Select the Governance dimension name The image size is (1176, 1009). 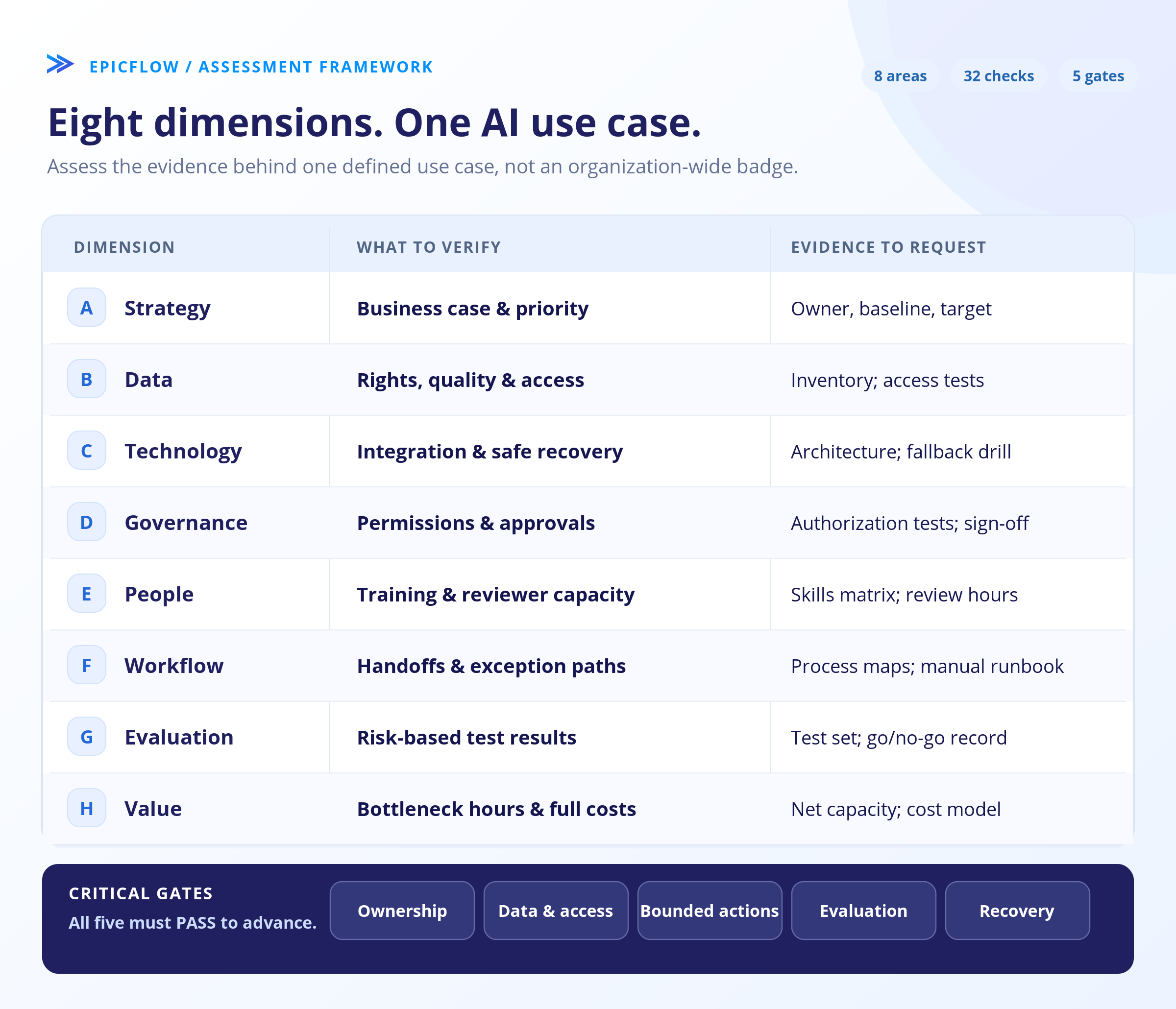186,523
